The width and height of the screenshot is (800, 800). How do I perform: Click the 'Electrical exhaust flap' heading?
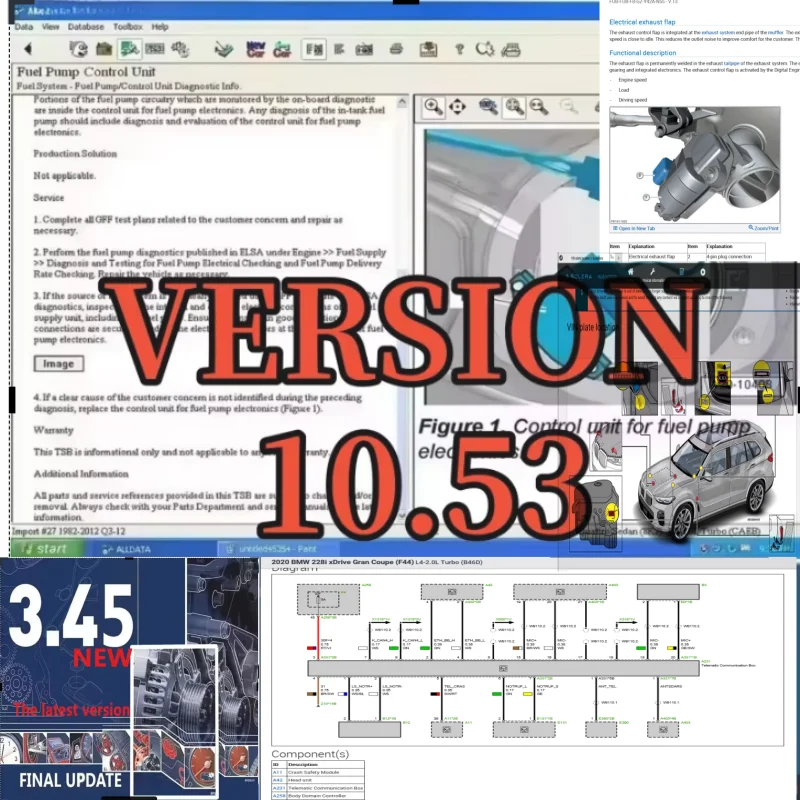pyautogui.click(x=642, y=22)
